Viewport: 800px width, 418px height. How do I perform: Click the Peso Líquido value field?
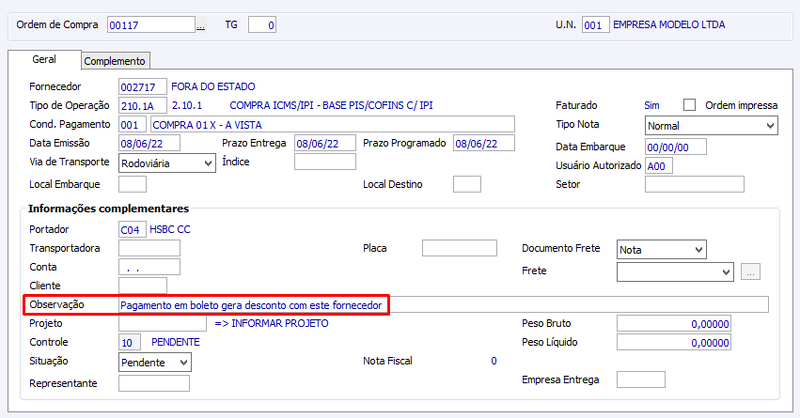pyautogui.click(x=673, y=342)
